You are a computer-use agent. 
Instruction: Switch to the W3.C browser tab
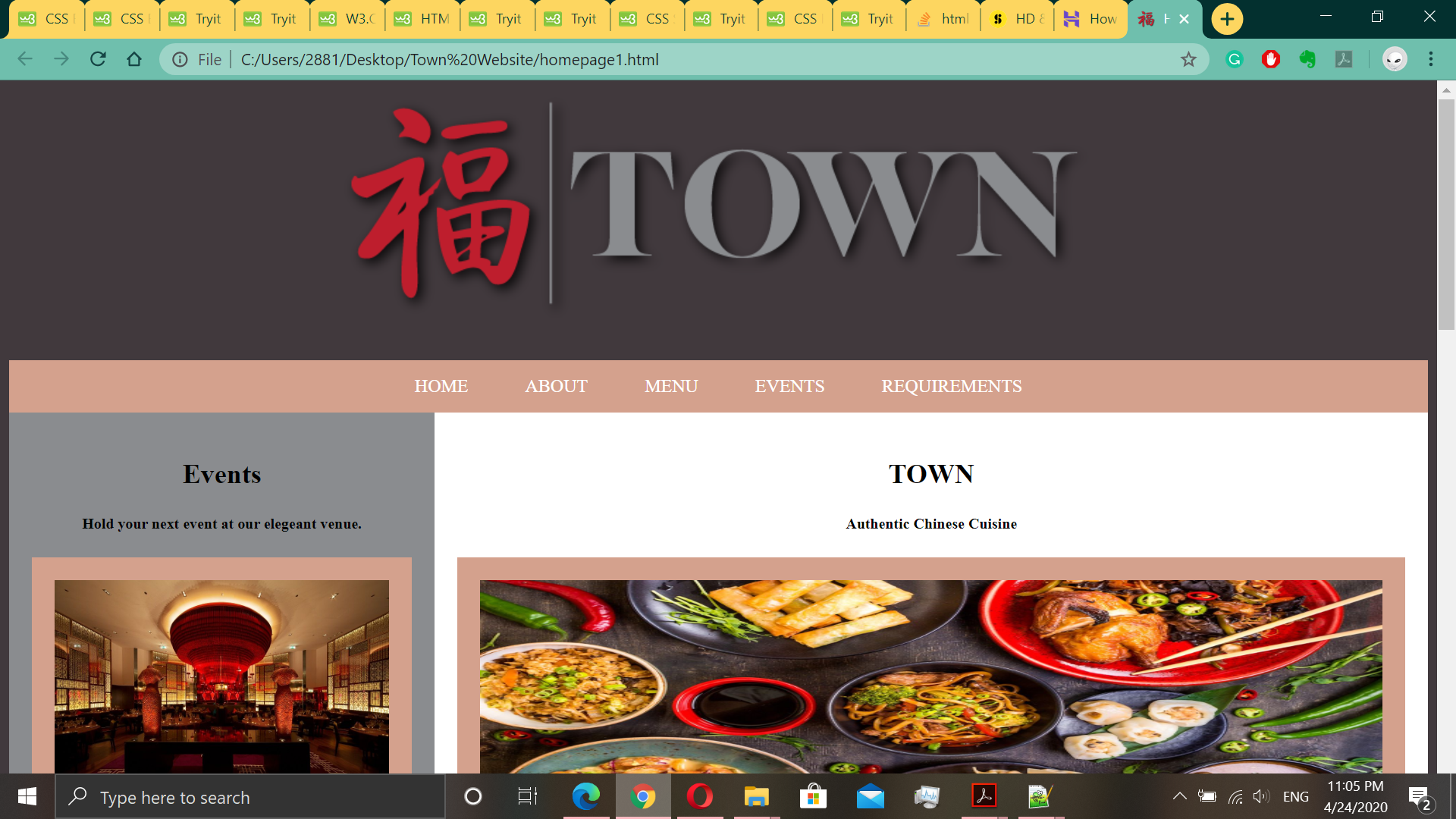[347, 19]
